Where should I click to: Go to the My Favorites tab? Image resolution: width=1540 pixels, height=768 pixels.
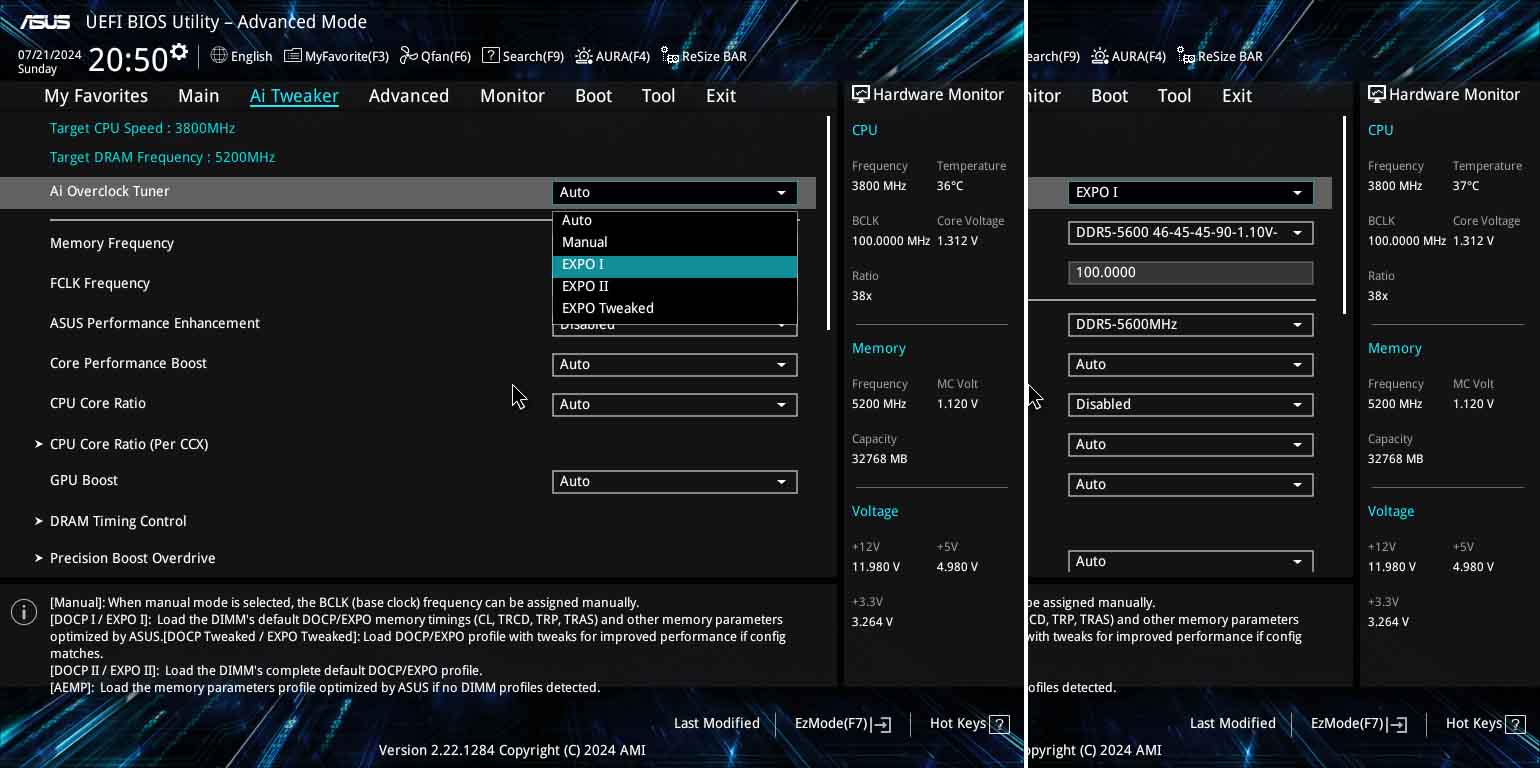click(96, 95)
